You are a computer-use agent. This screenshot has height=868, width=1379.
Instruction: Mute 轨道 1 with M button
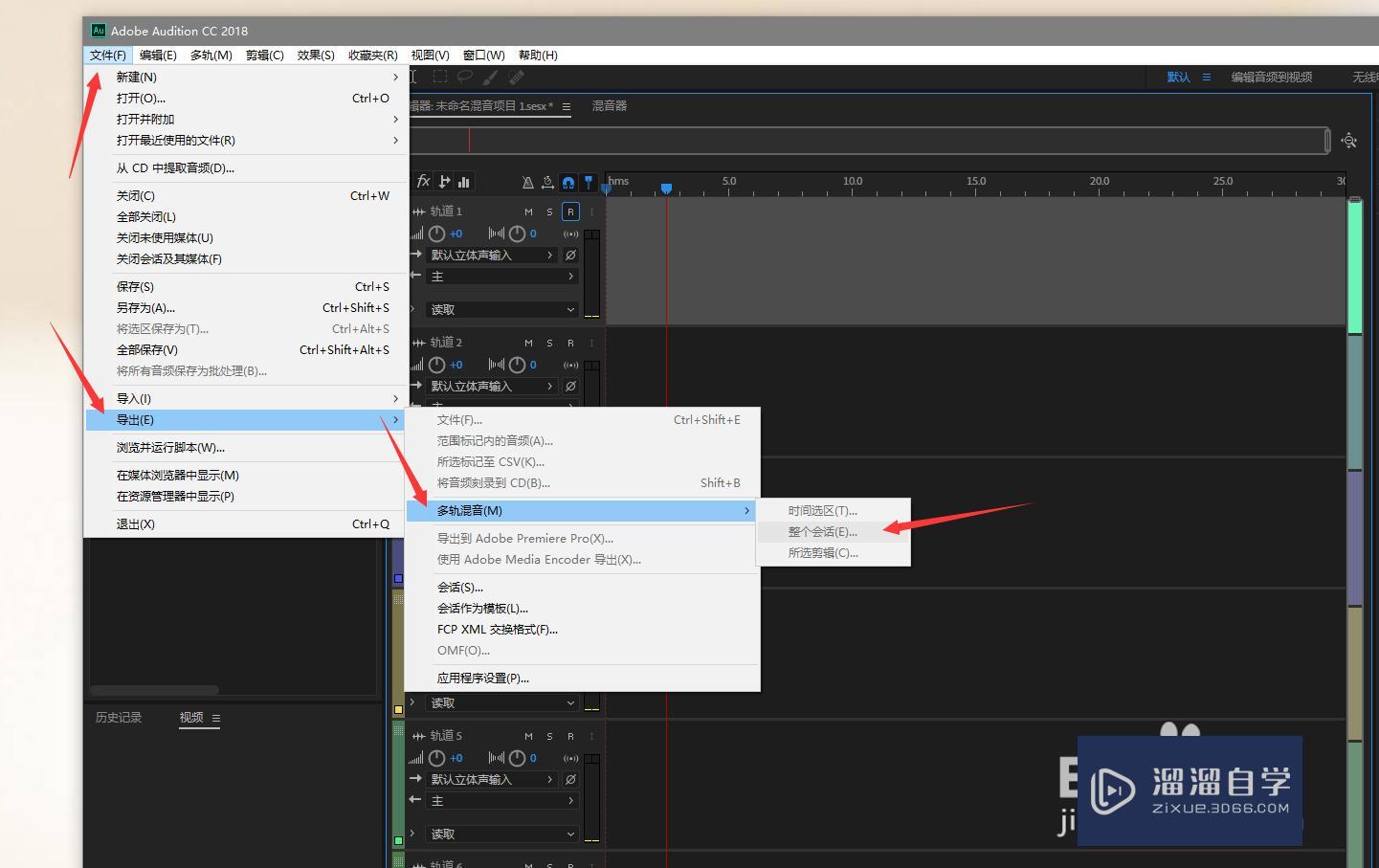tap(528, 211)
